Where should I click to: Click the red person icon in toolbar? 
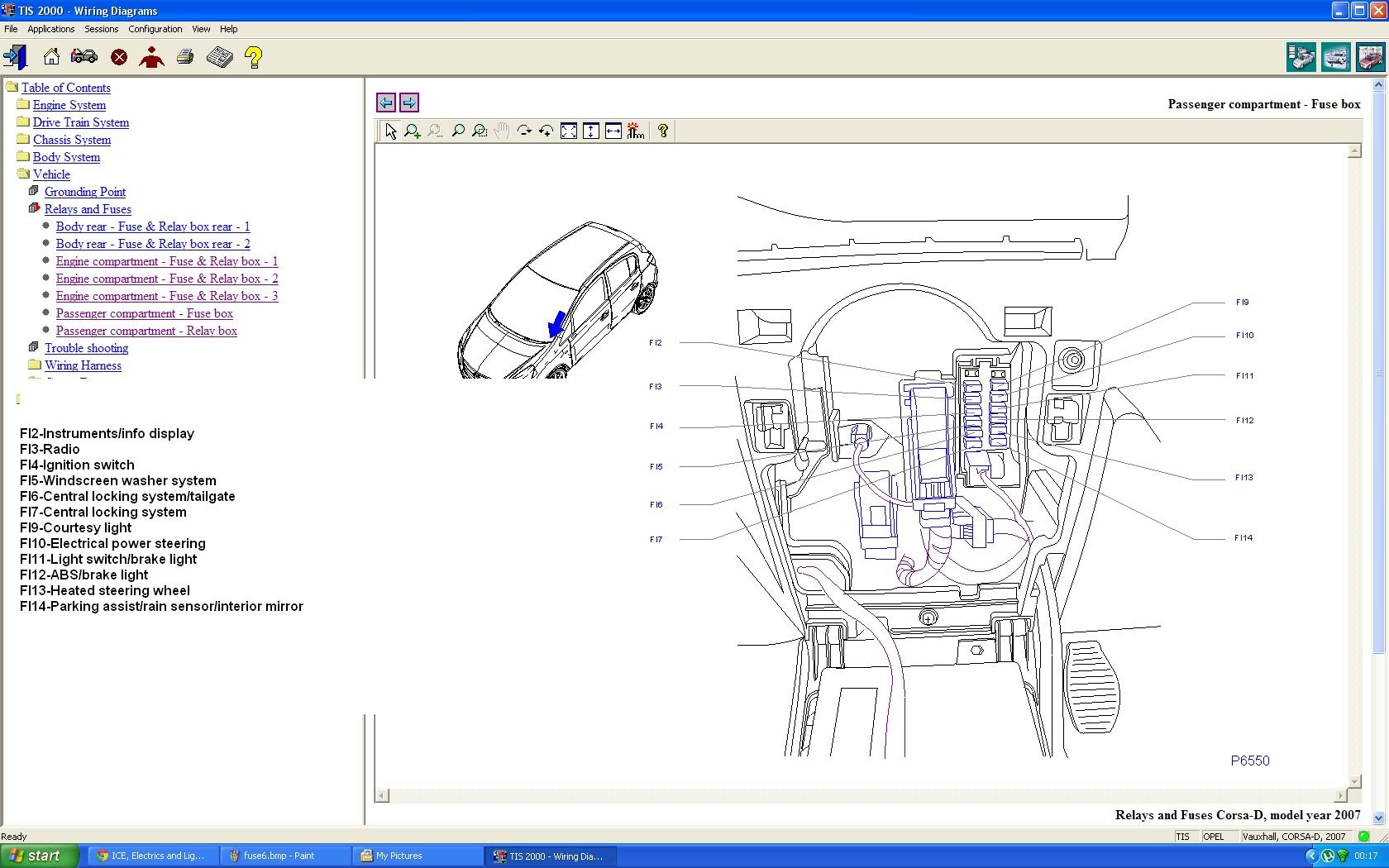[151, 57]
